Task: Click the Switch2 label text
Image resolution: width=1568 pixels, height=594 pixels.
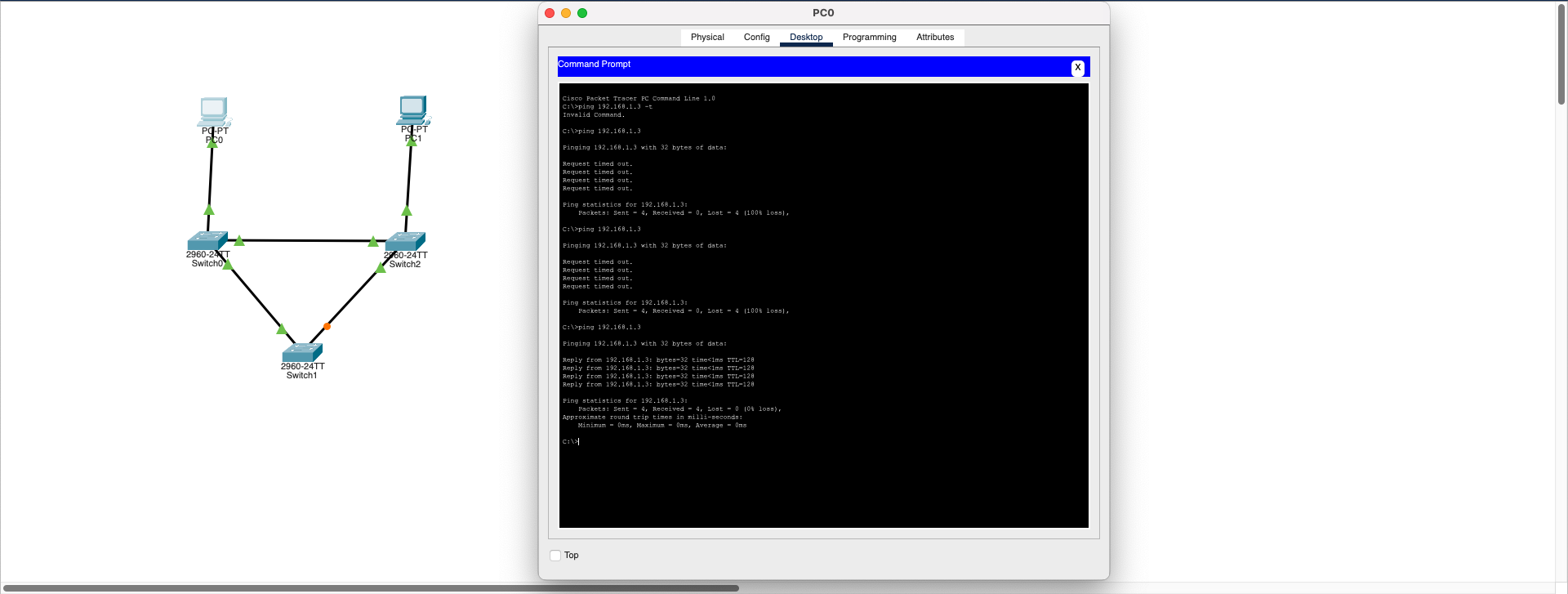Action: (x=405, y=265)
